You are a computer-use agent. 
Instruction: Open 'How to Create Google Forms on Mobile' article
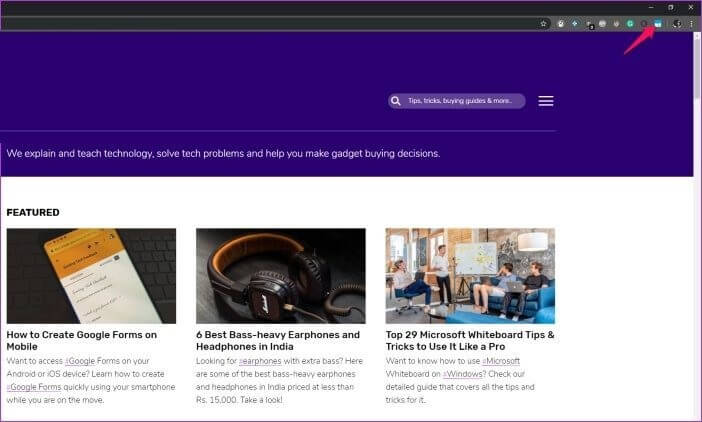(x=82, y=341)
